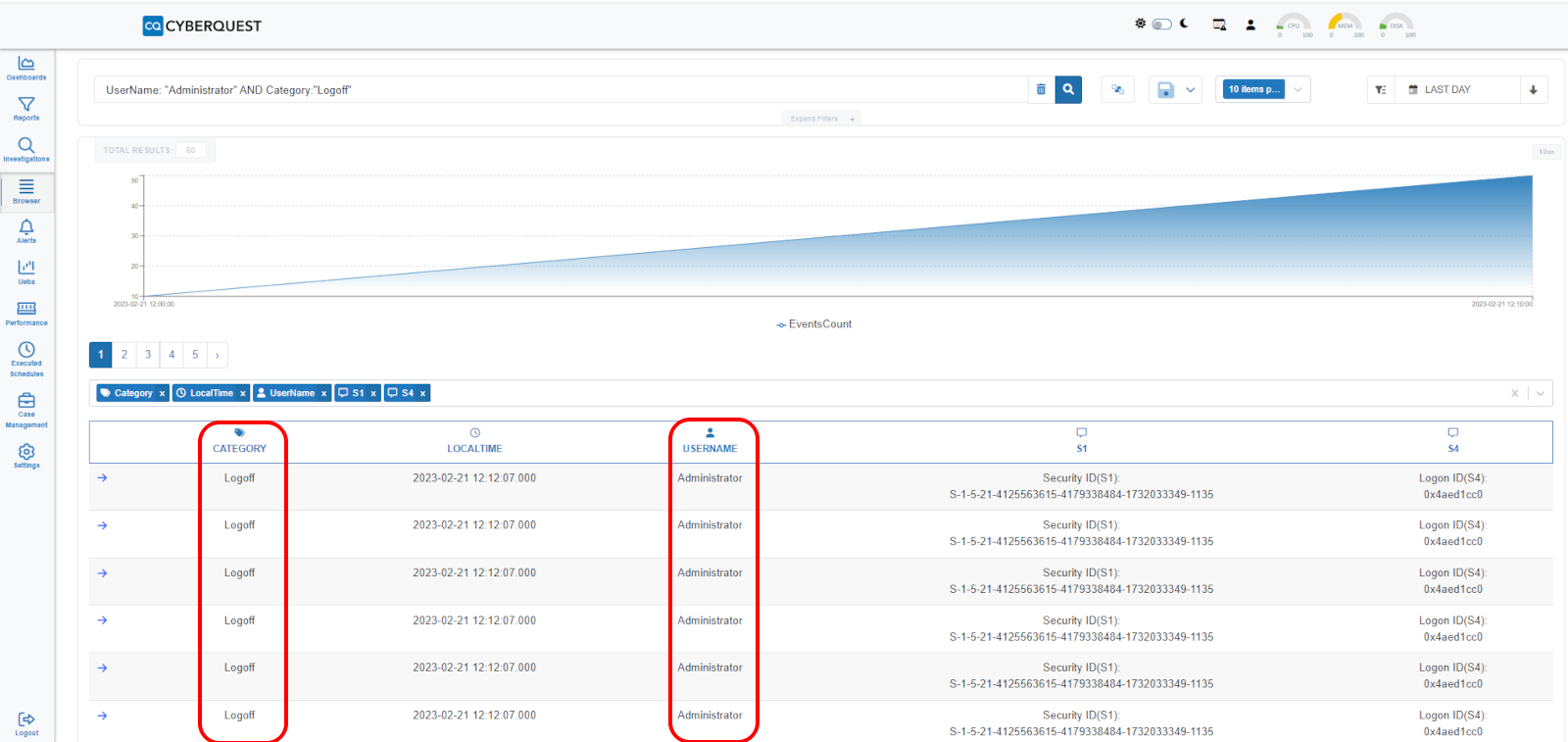Click the 10m interval chart button
The height and width of the screenshot is (742, 1568).
click(x=1545, y=152)
